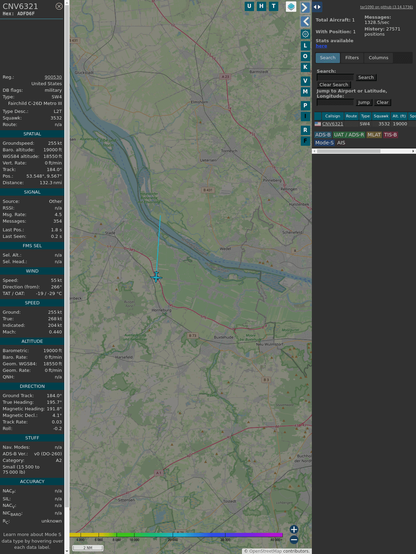416x554 pixels.
Task: Click the Clear Search button
Action: (x=334, y=85)
